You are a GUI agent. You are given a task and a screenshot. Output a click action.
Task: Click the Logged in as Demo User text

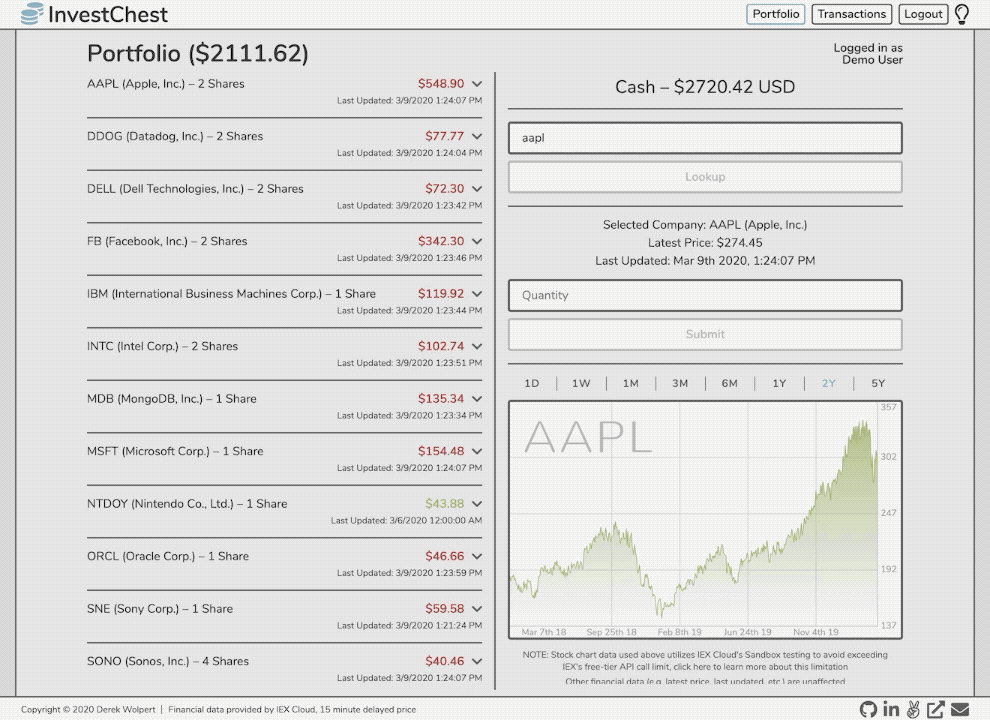coord(868,54)
